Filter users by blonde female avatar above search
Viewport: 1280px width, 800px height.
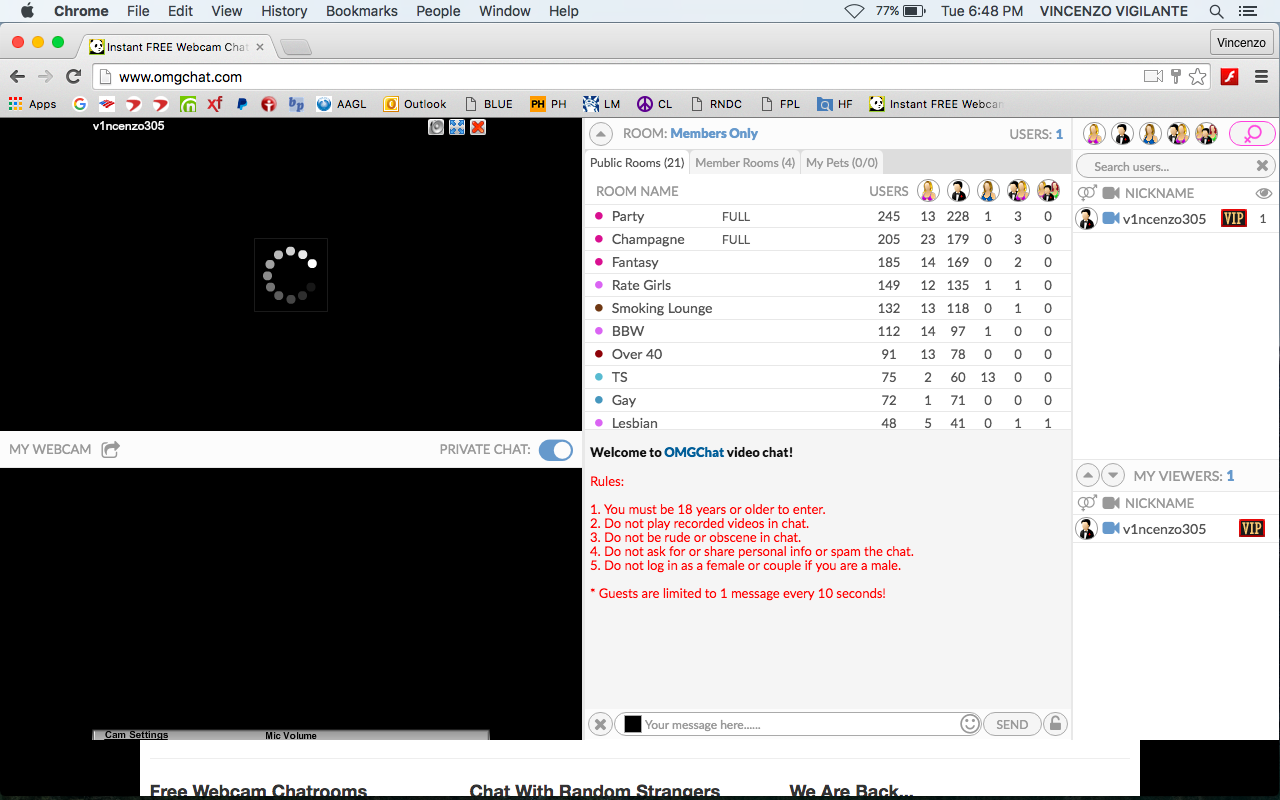(1095, 134)
